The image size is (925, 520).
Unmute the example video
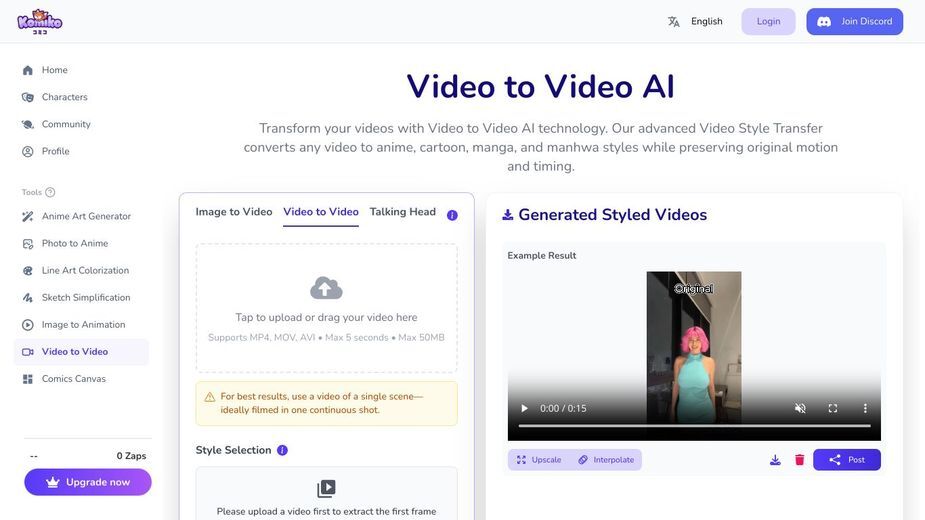(800, 408)
